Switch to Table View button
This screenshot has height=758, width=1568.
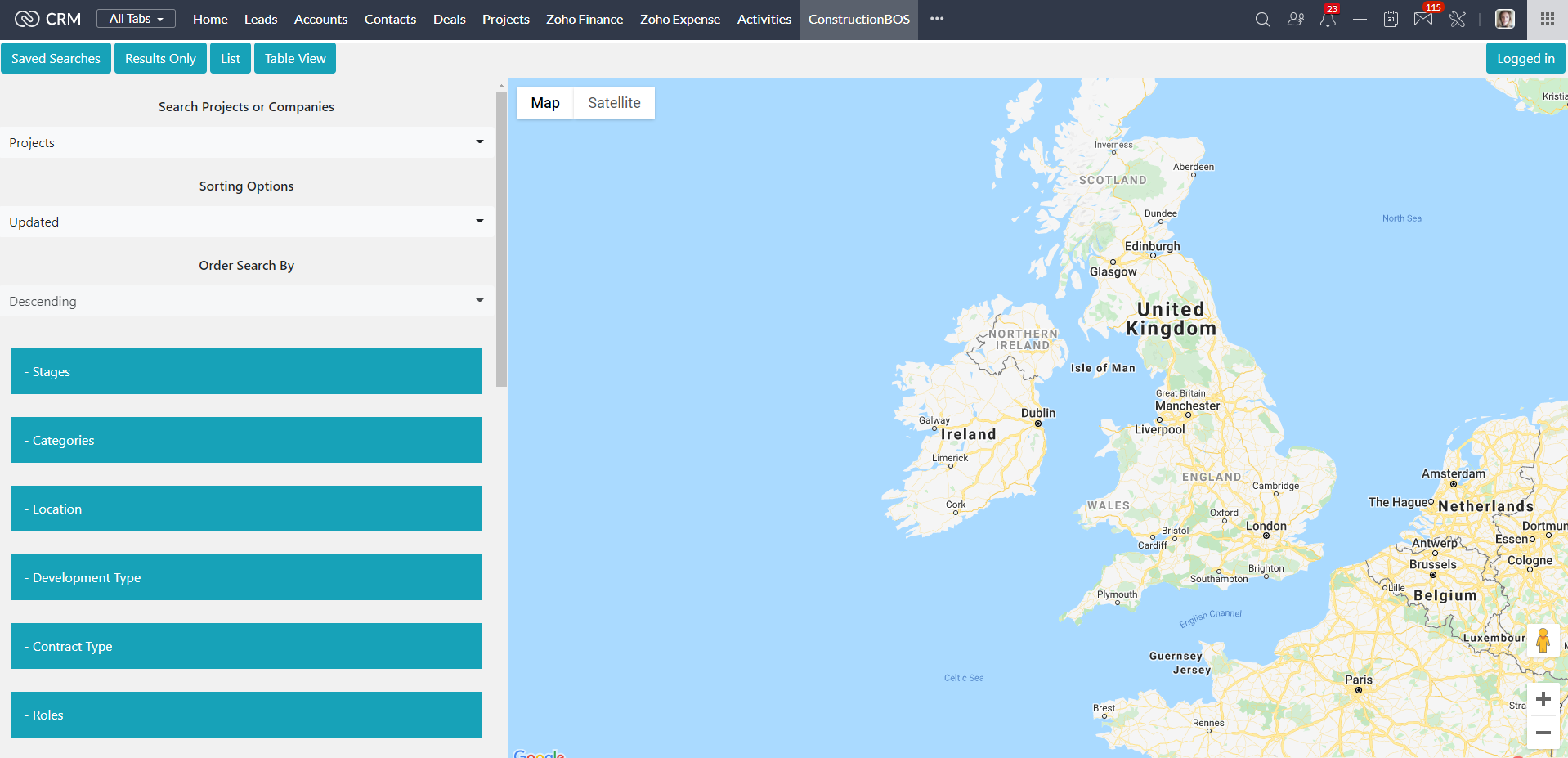pyautogui.click(x=295, y=58)
